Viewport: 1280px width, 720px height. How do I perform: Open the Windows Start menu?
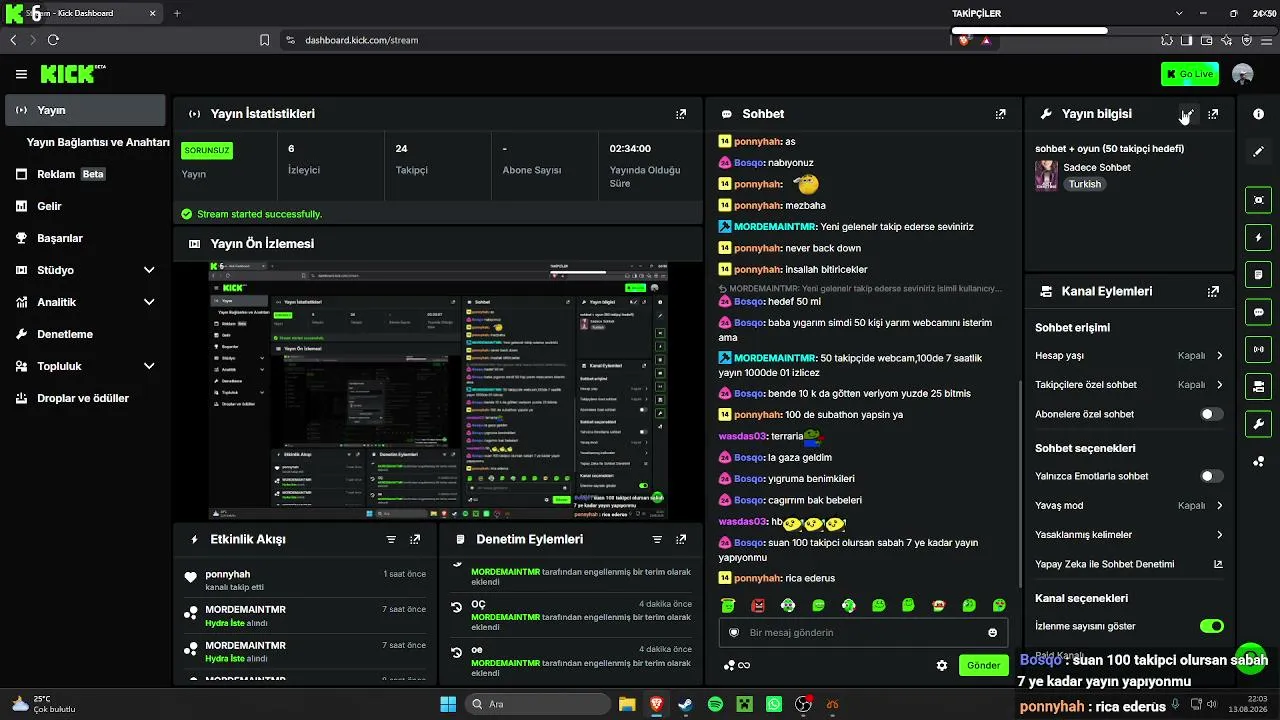tap(448, 704)
